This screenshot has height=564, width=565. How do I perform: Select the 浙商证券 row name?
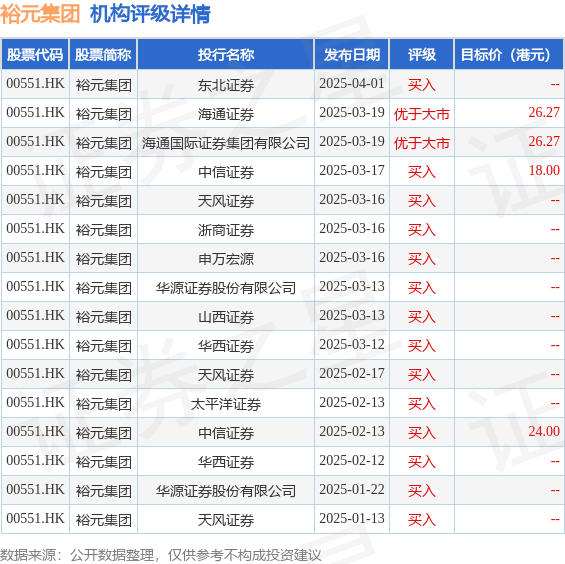(226, 230)
